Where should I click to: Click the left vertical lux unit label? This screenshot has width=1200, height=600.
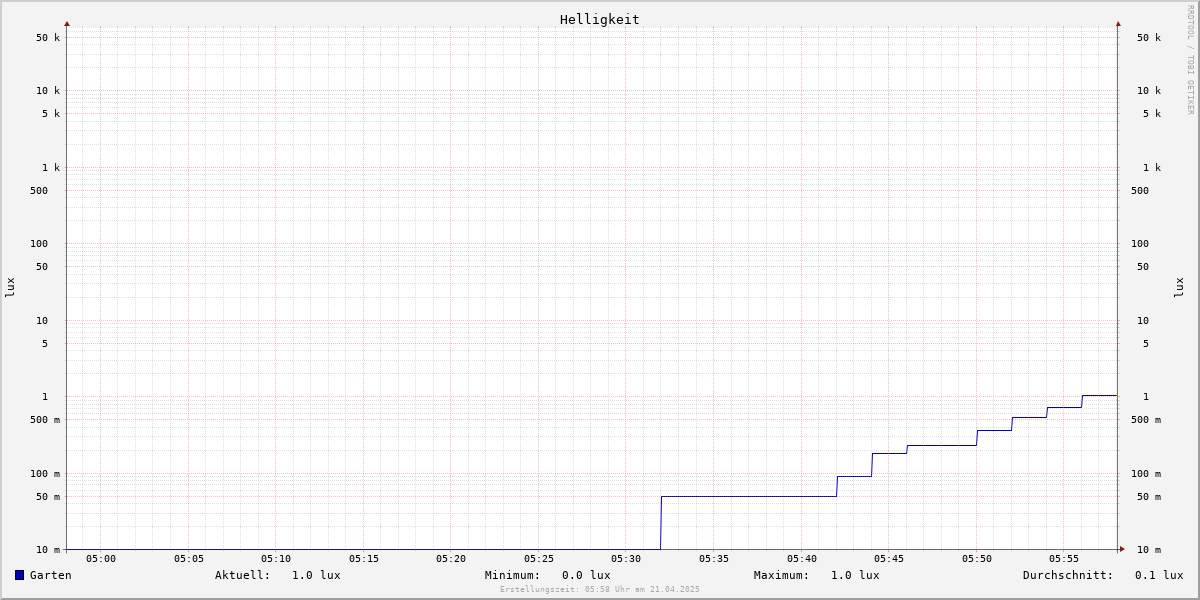tap(10, 287)
